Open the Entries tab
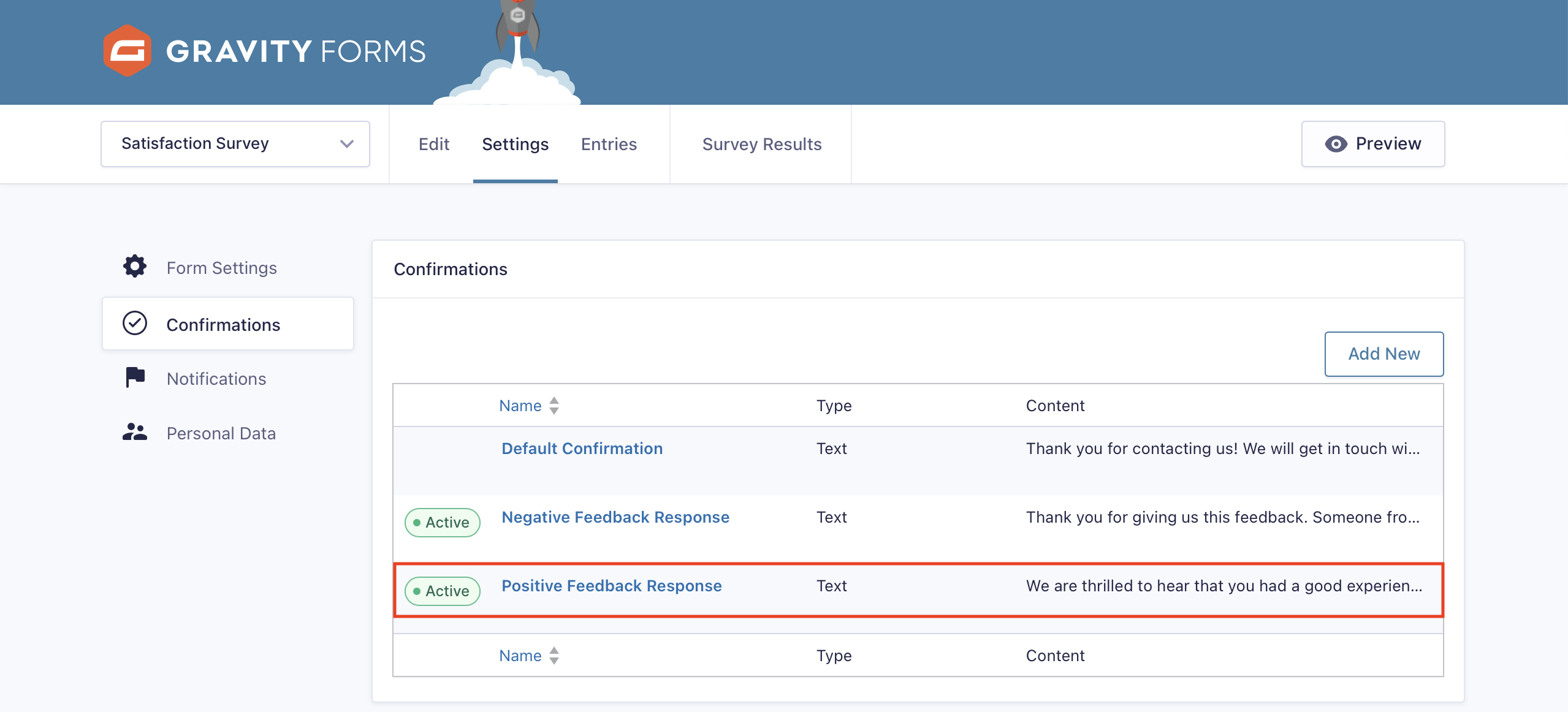1568x712 pixels. (609, 144)
